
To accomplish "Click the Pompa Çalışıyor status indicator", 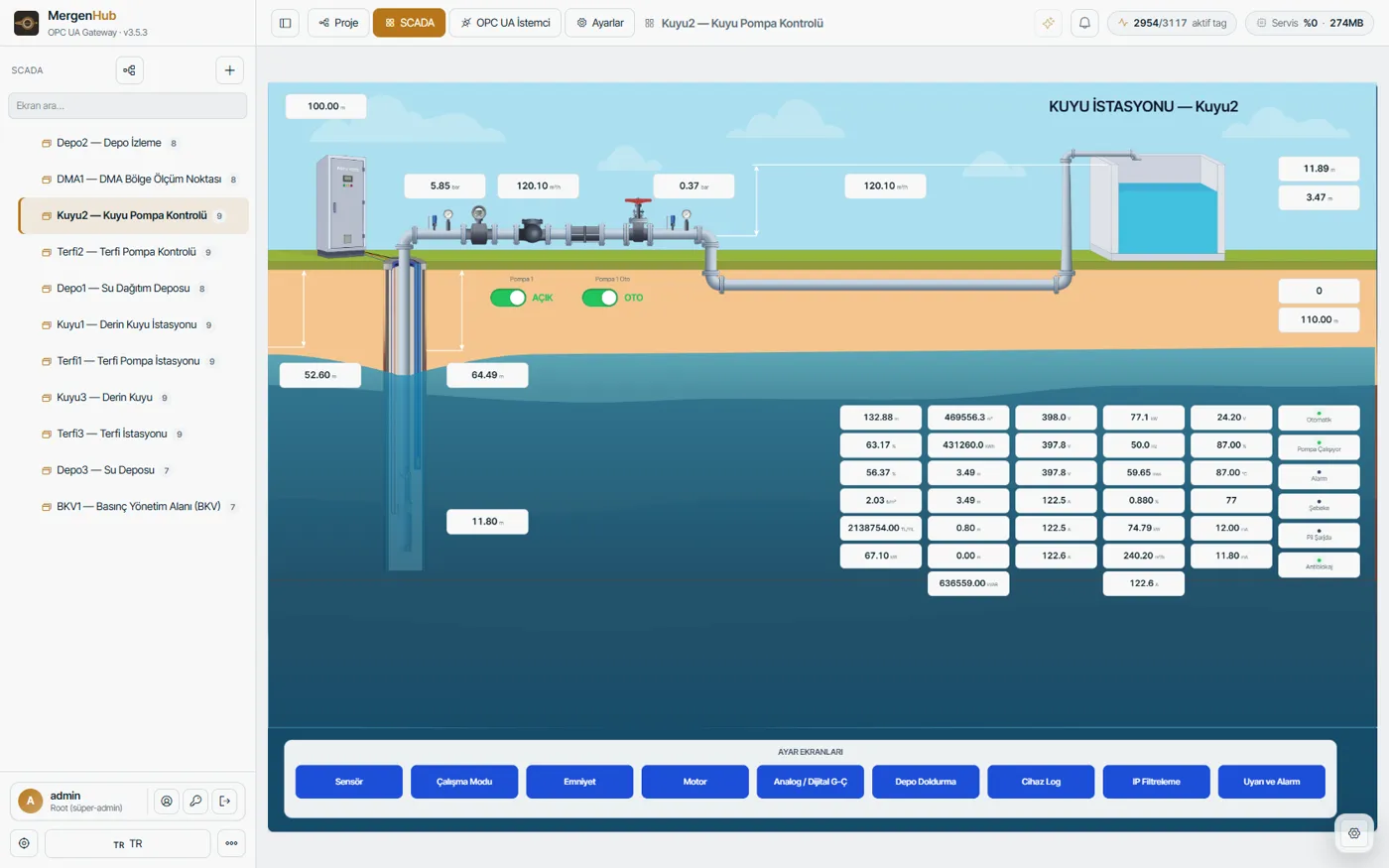I will pos(1319,446).
